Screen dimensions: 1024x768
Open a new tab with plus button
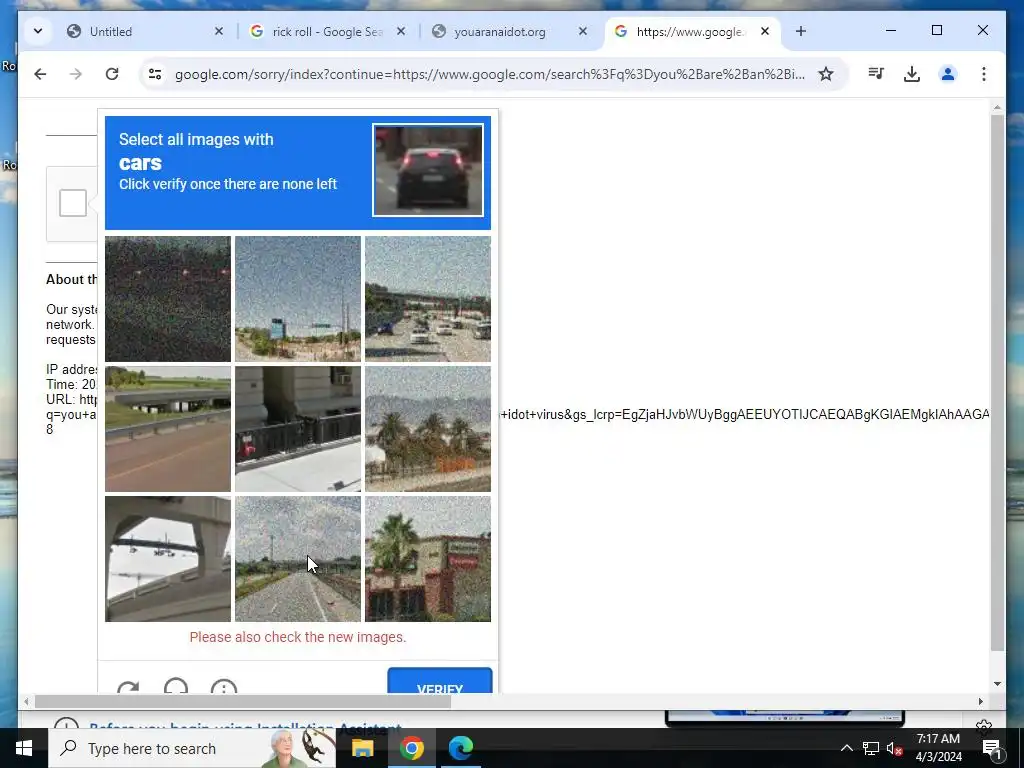801,31
